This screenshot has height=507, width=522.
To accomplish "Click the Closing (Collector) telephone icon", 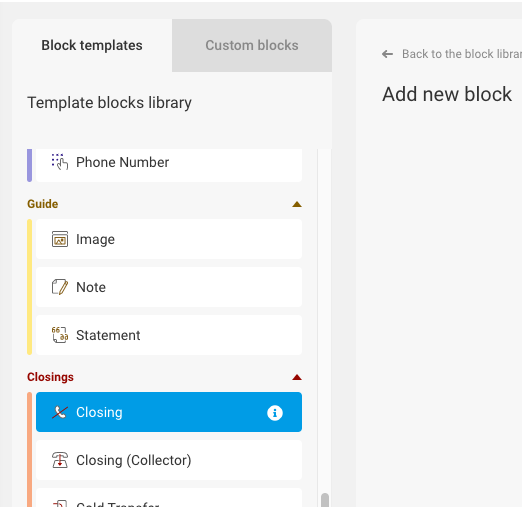I will [60, 460].
